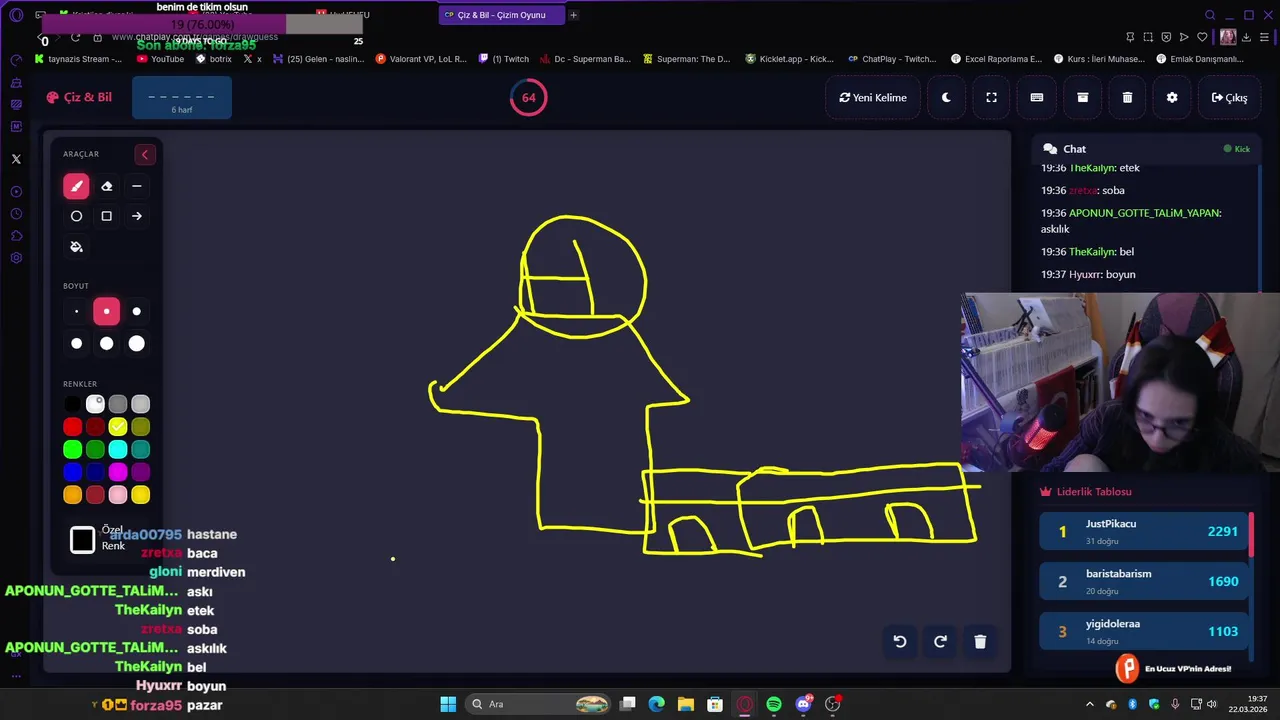
Task: Undo the last drawing stroke
Action: [900, 642]
